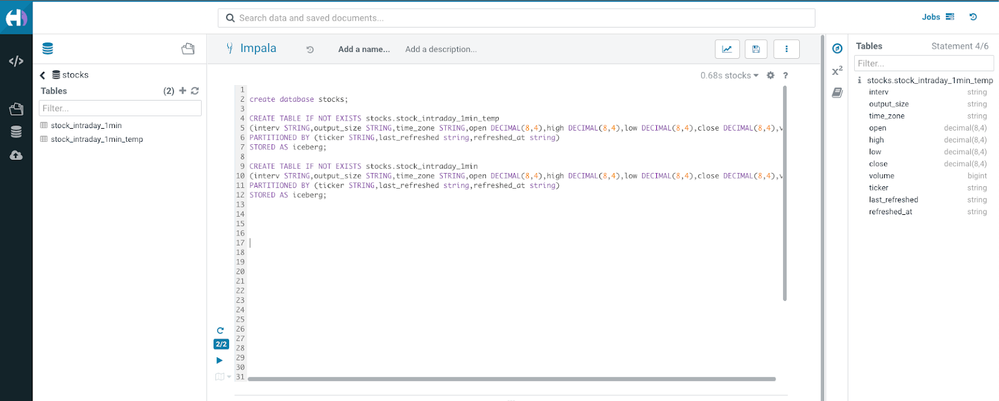Select the SQL sources database icon

tap(47, 49)
